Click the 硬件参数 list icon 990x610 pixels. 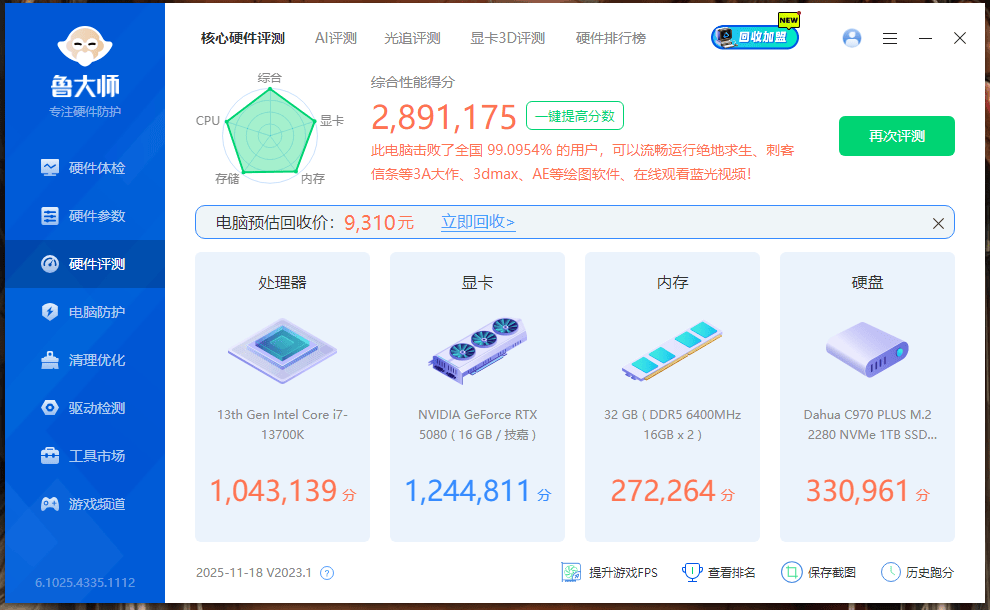pos(50,216)
